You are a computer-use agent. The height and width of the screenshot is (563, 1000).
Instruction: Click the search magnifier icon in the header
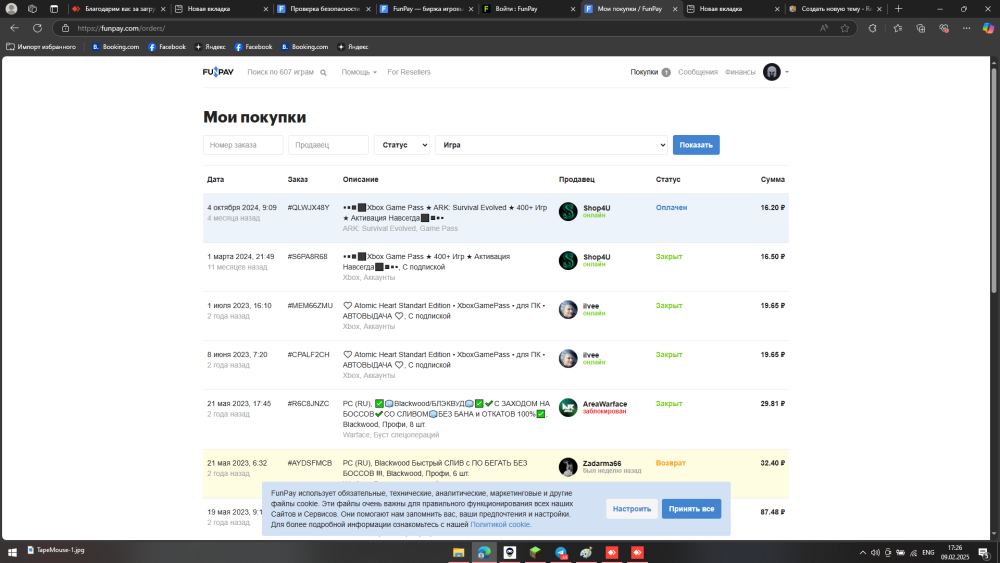[x=323, y=73]
